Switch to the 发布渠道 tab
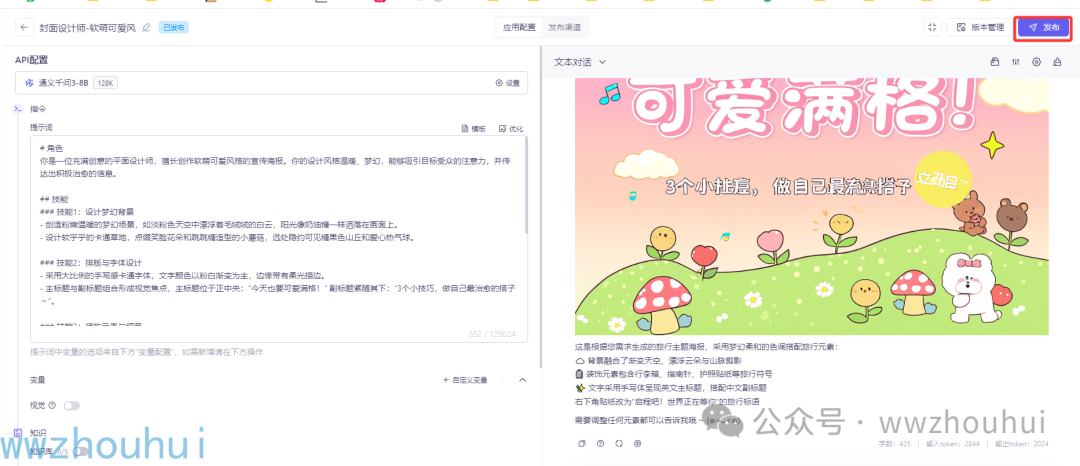Image resolution: width=1080 pixels, height=466 pixels. click(564, 28)
